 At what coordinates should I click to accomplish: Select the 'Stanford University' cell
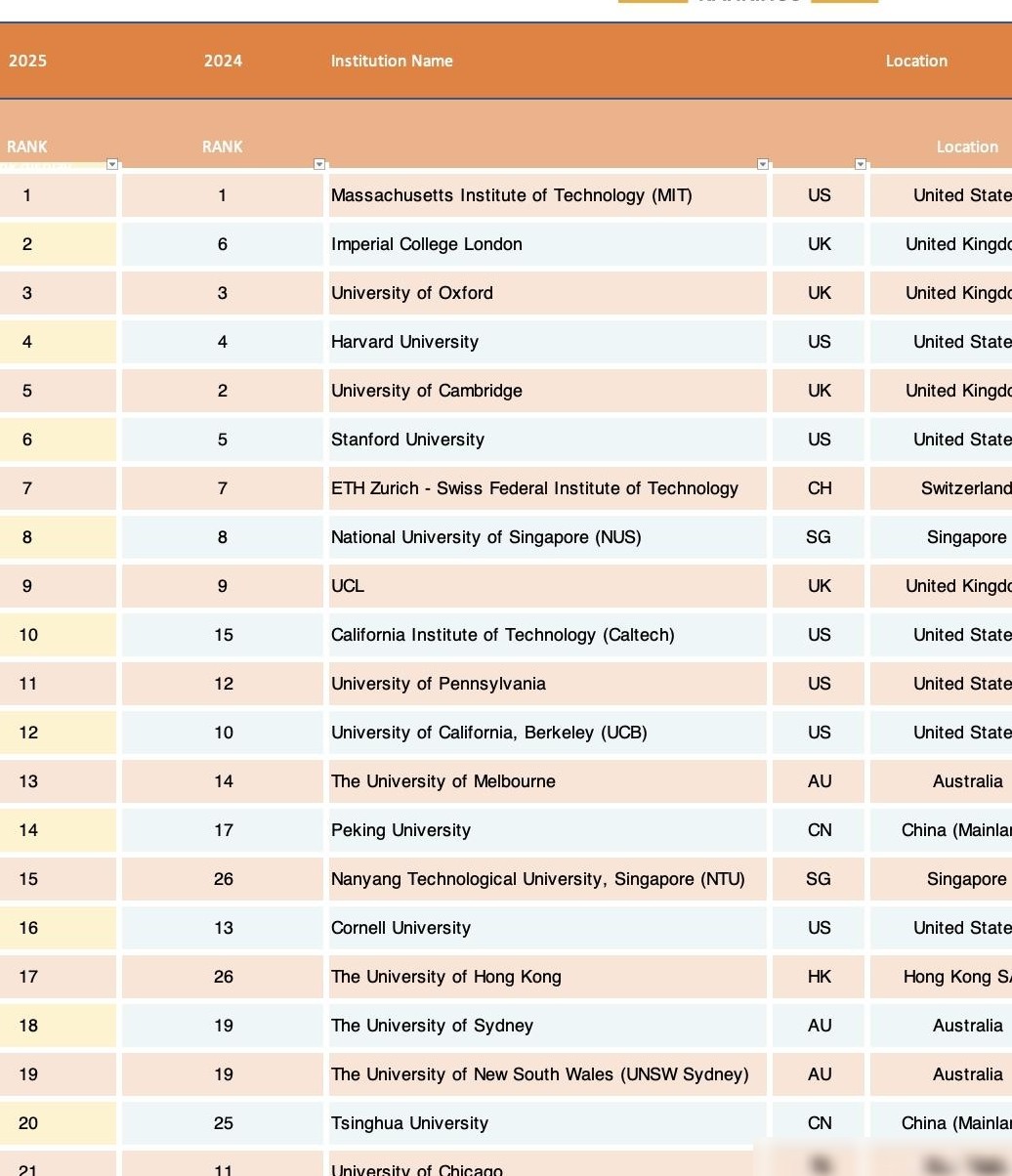[x=548, y=440]
